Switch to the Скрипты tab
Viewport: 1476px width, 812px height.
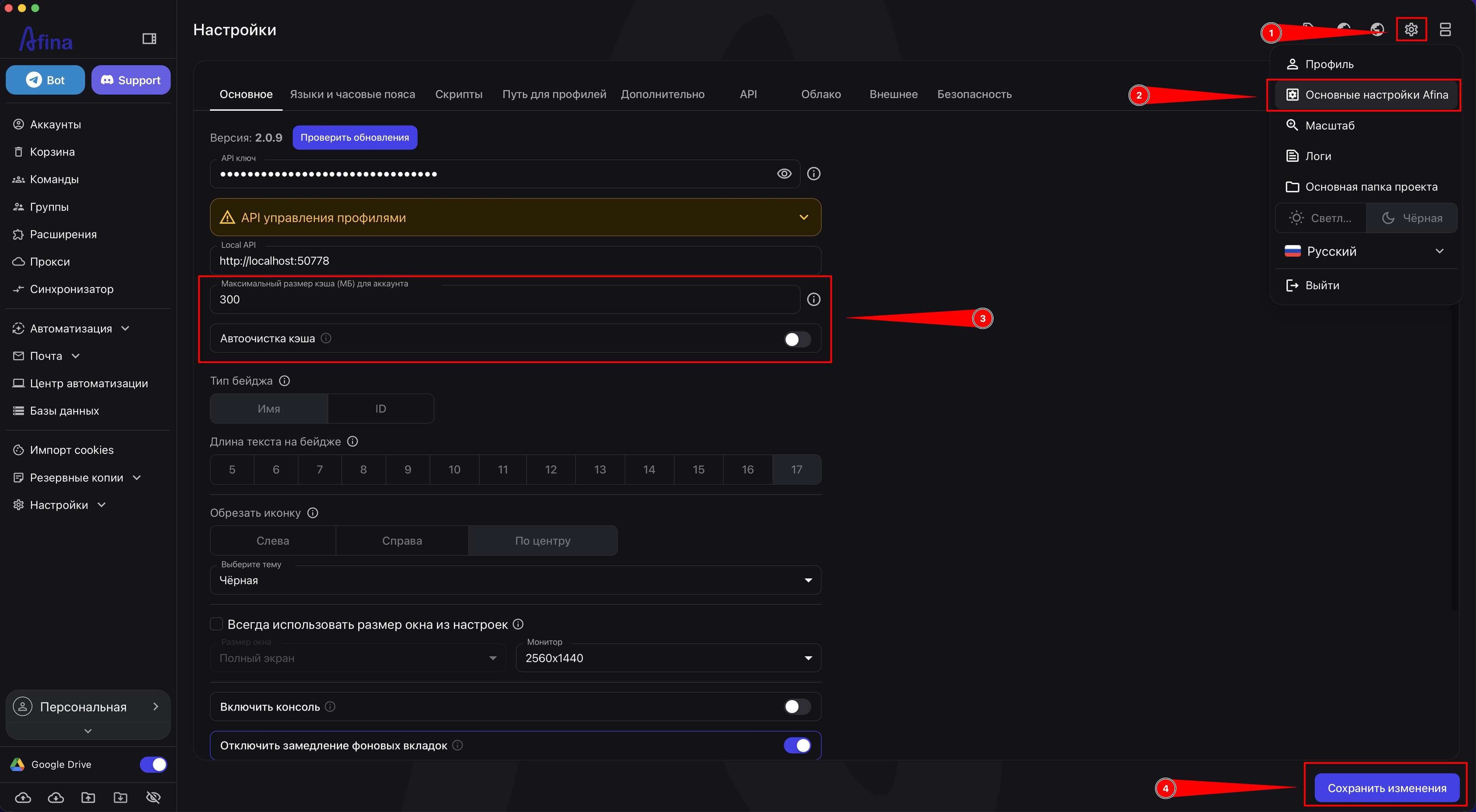(459, 94)
